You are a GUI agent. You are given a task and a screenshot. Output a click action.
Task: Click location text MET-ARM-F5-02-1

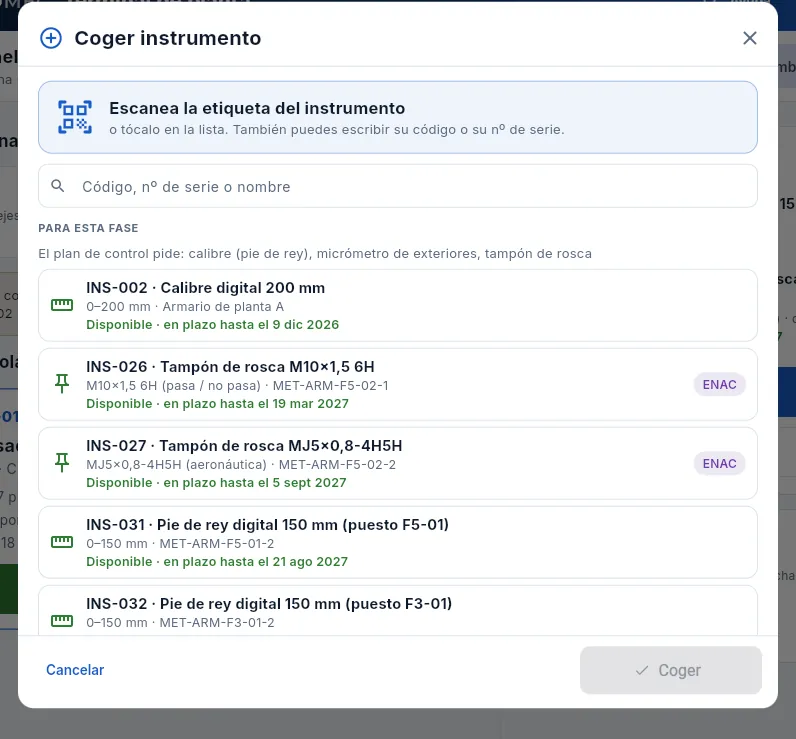pyautogui.click(x=330, y=386)
